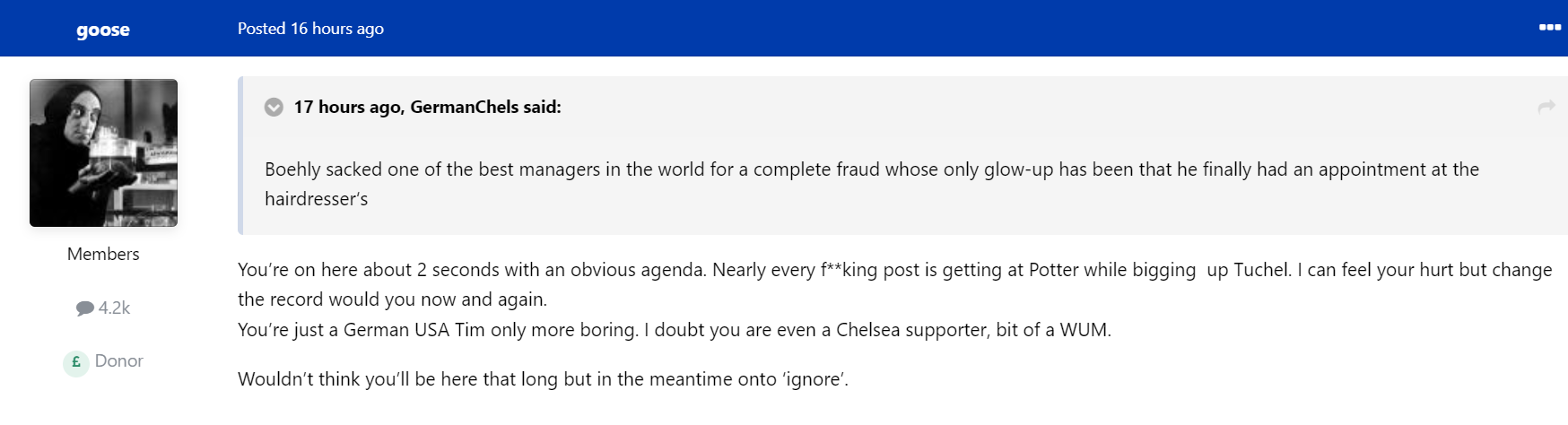
Task: Open the 'Posted 16 hours ago' permalink
Action: coord(310,29)
